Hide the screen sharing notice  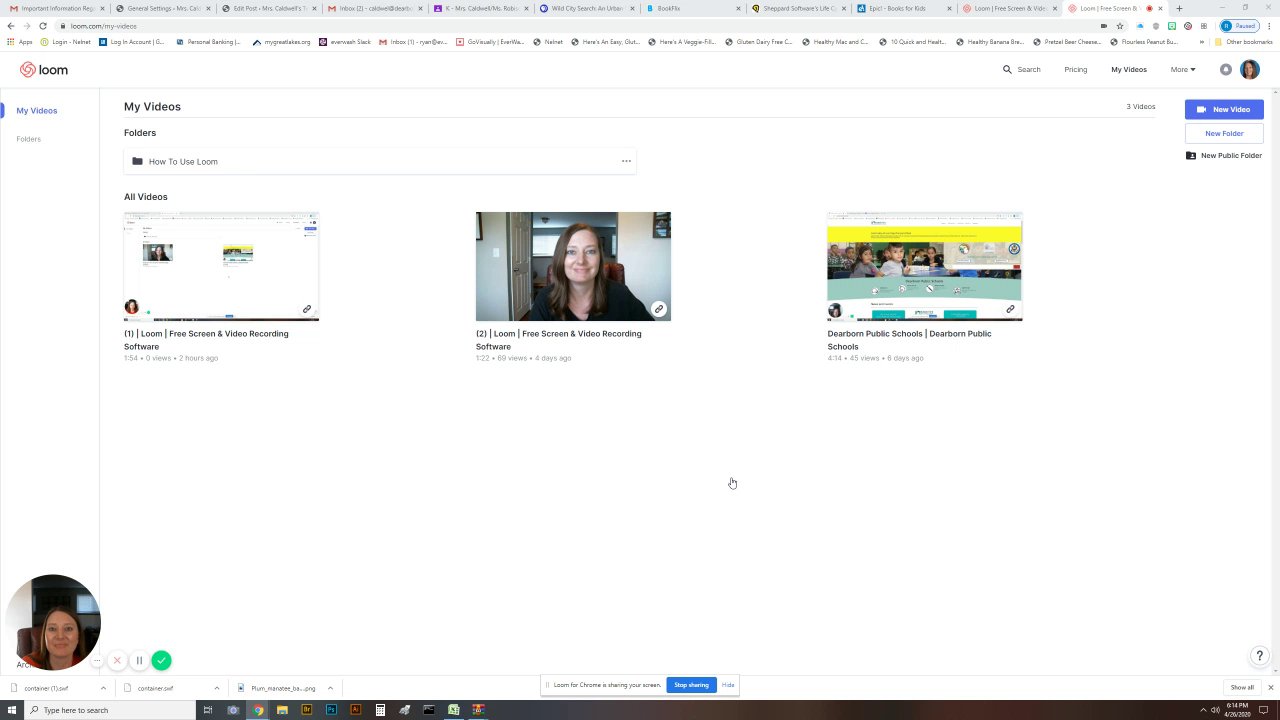click(728, 685)
